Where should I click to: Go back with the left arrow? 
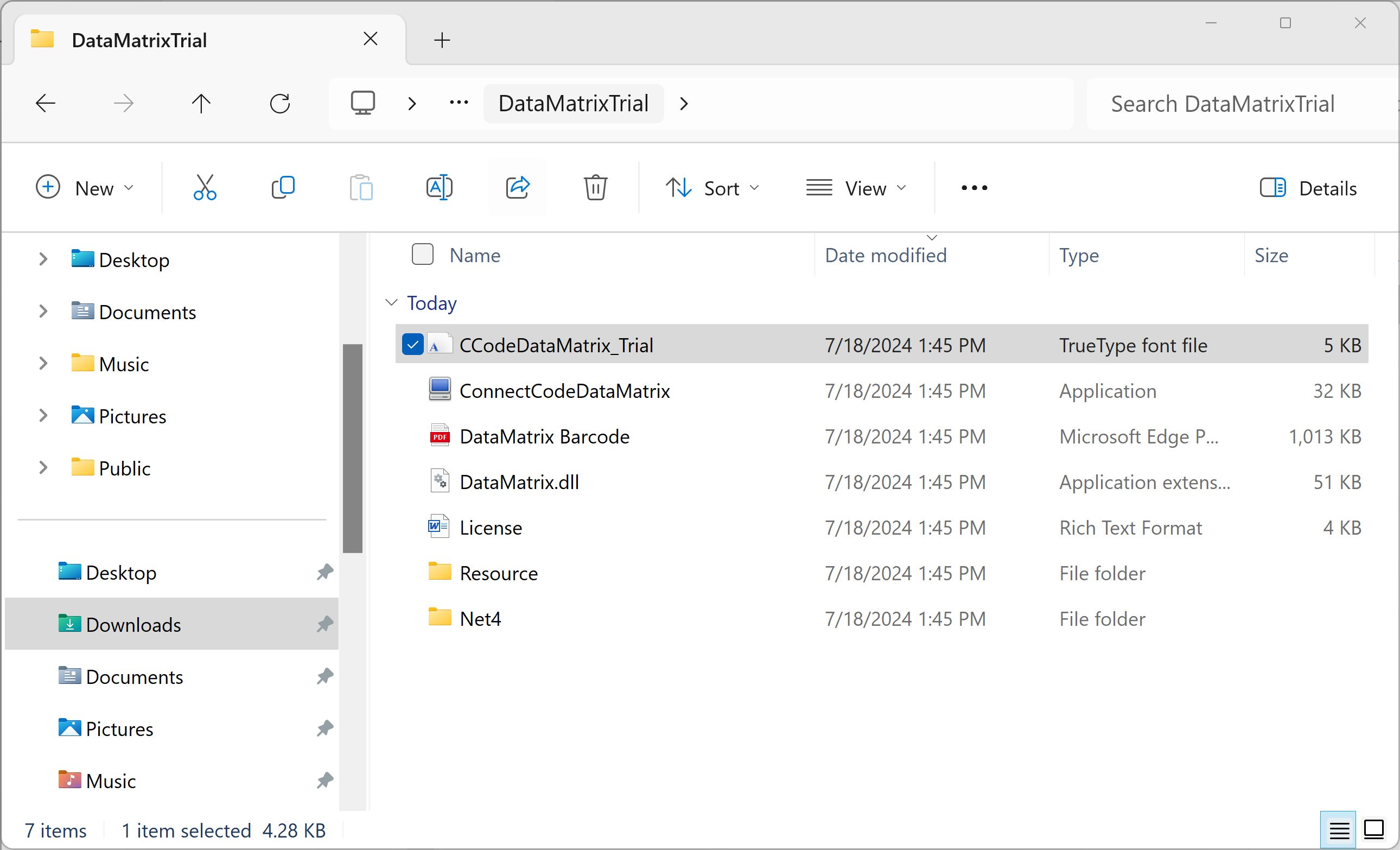[x=46, y=104]
